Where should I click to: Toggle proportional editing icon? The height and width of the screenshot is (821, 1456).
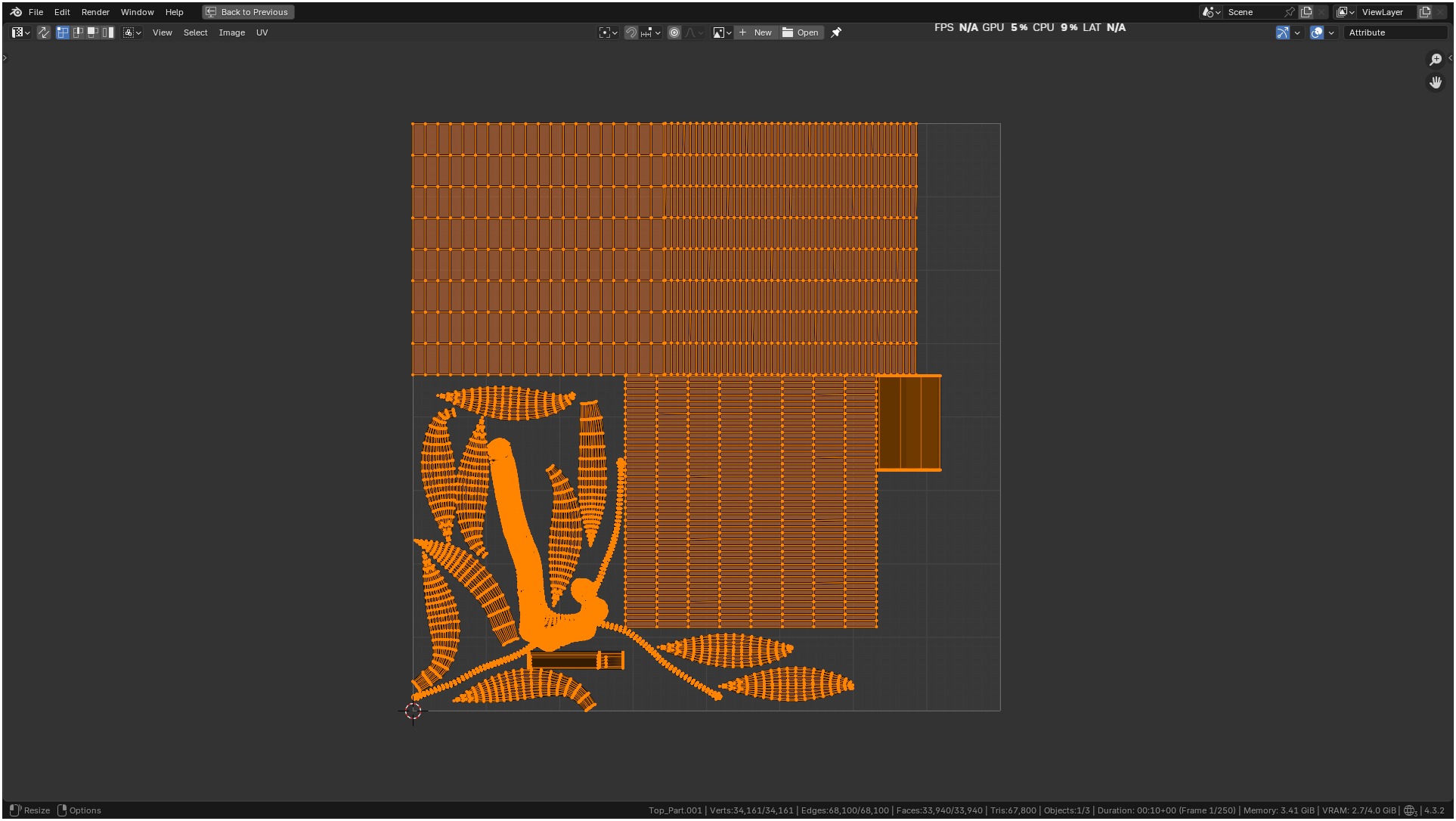[x=674, y=33]
